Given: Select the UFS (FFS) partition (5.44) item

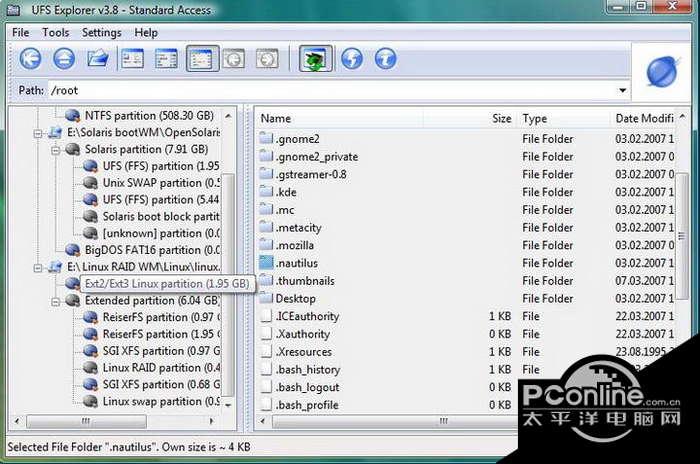Looking at the screenshot, I should coord(161,200).
